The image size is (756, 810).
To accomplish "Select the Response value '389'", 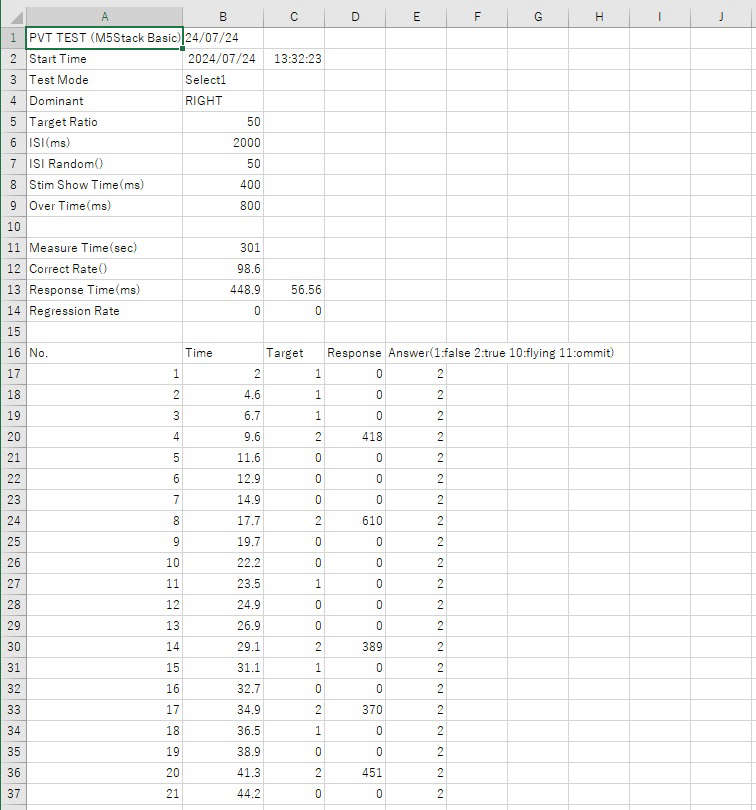I will pyautogui.click(x=355, y=647).
